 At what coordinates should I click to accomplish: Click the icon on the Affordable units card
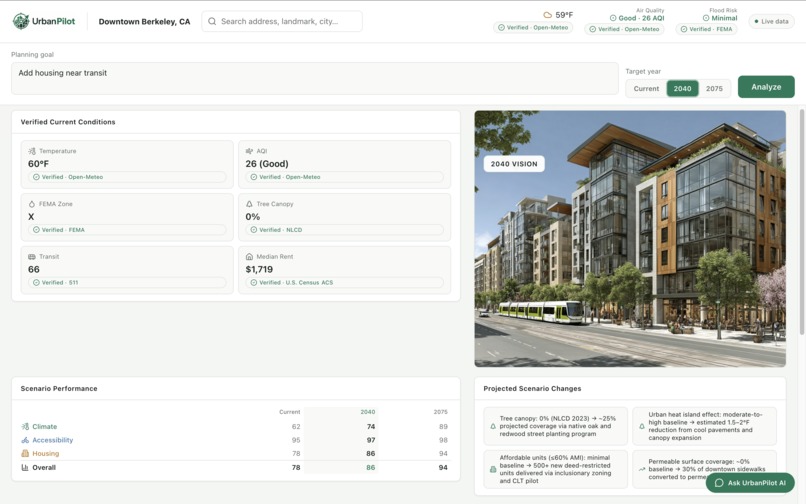(493, 470)
